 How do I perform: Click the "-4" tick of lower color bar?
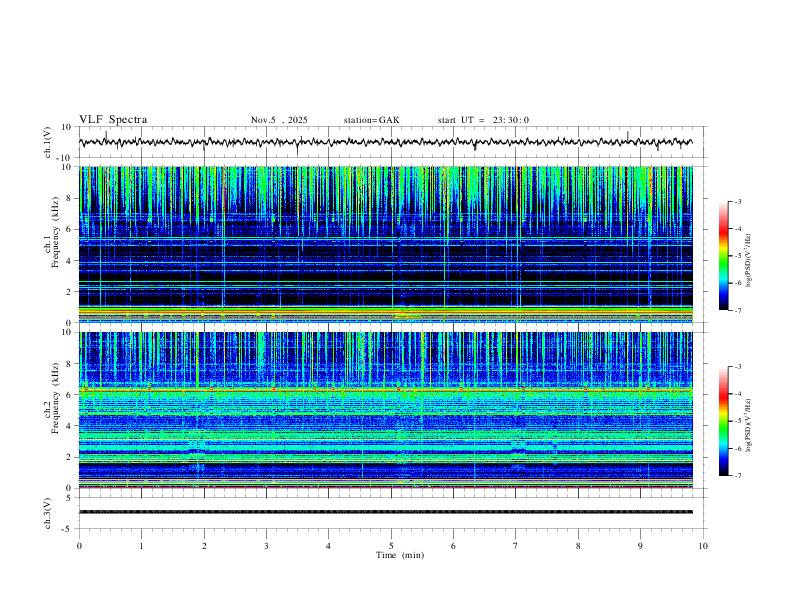point(737,394)
